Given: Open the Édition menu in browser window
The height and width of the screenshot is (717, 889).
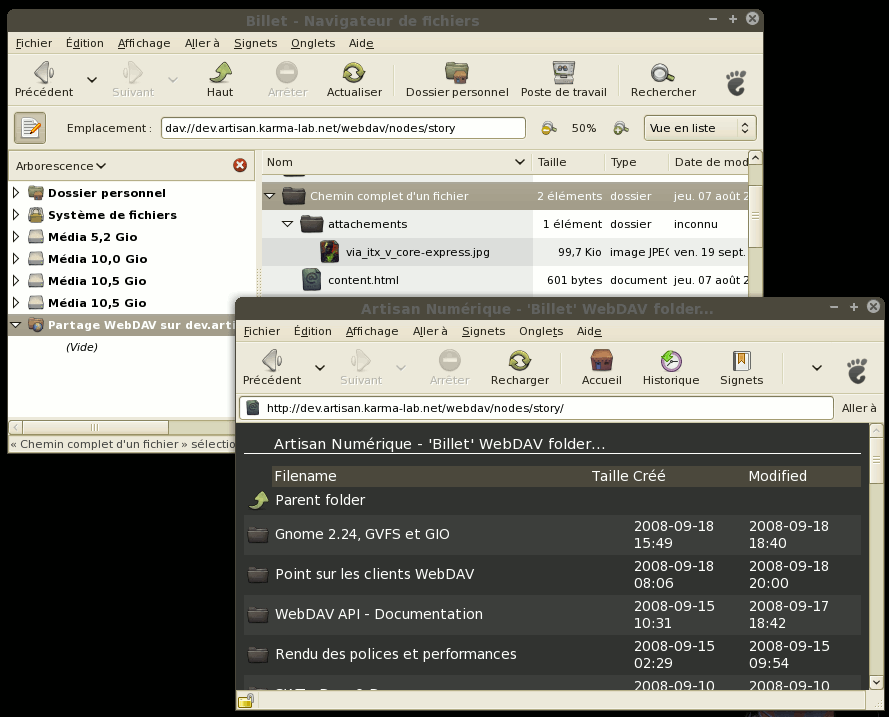Looking at the screenshot, I should 312,331.
